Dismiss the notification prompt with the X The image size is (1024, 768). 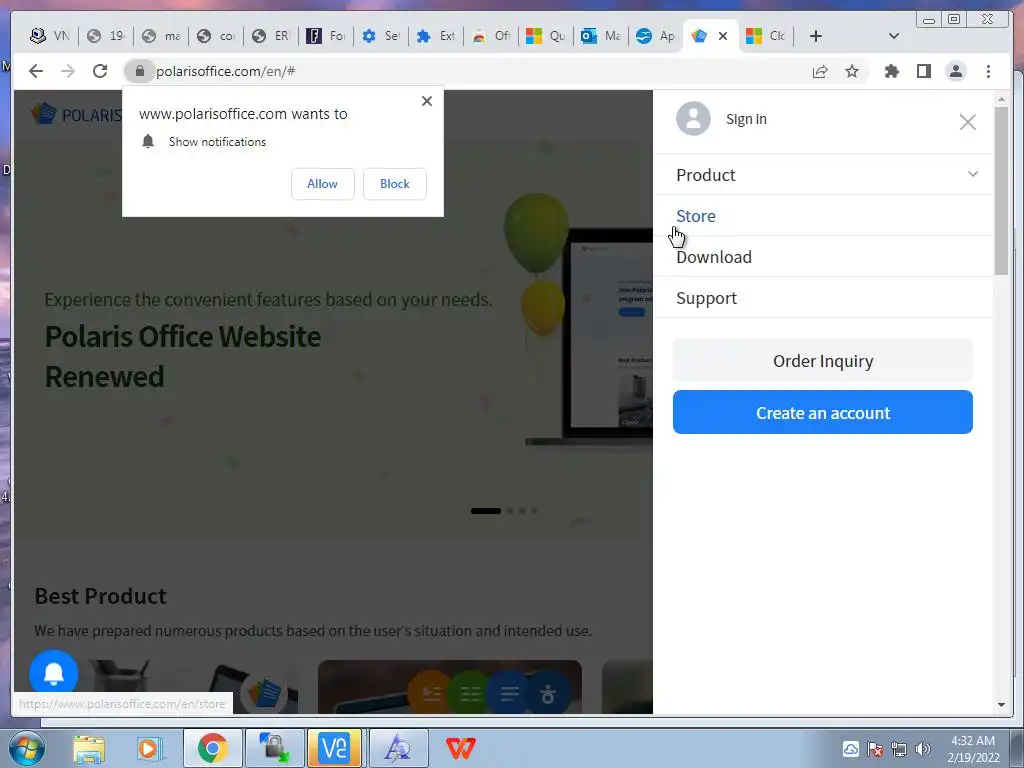426,101
